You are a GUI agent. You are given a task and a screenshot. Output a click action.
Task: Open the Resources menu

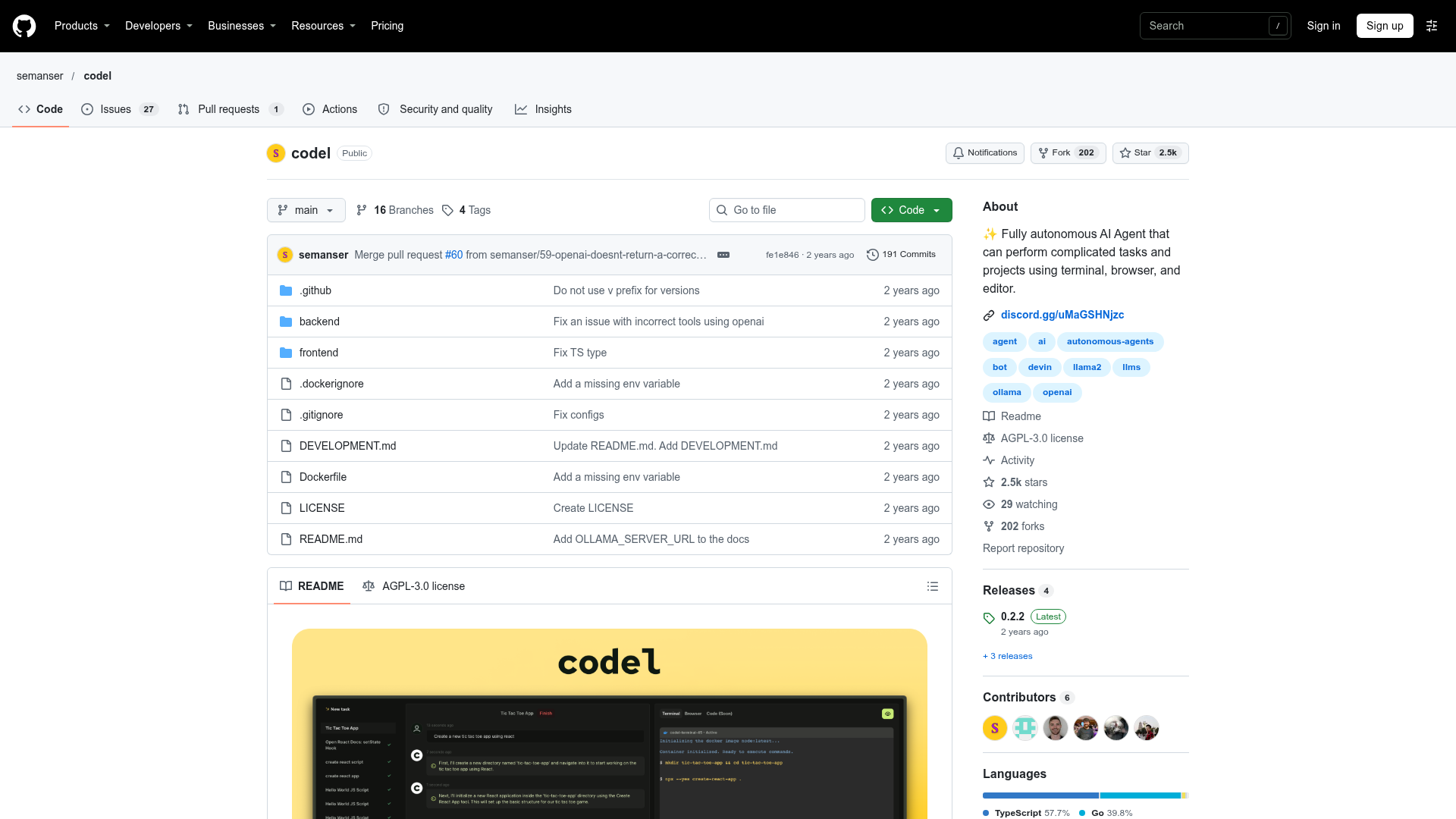click(323, 26)
